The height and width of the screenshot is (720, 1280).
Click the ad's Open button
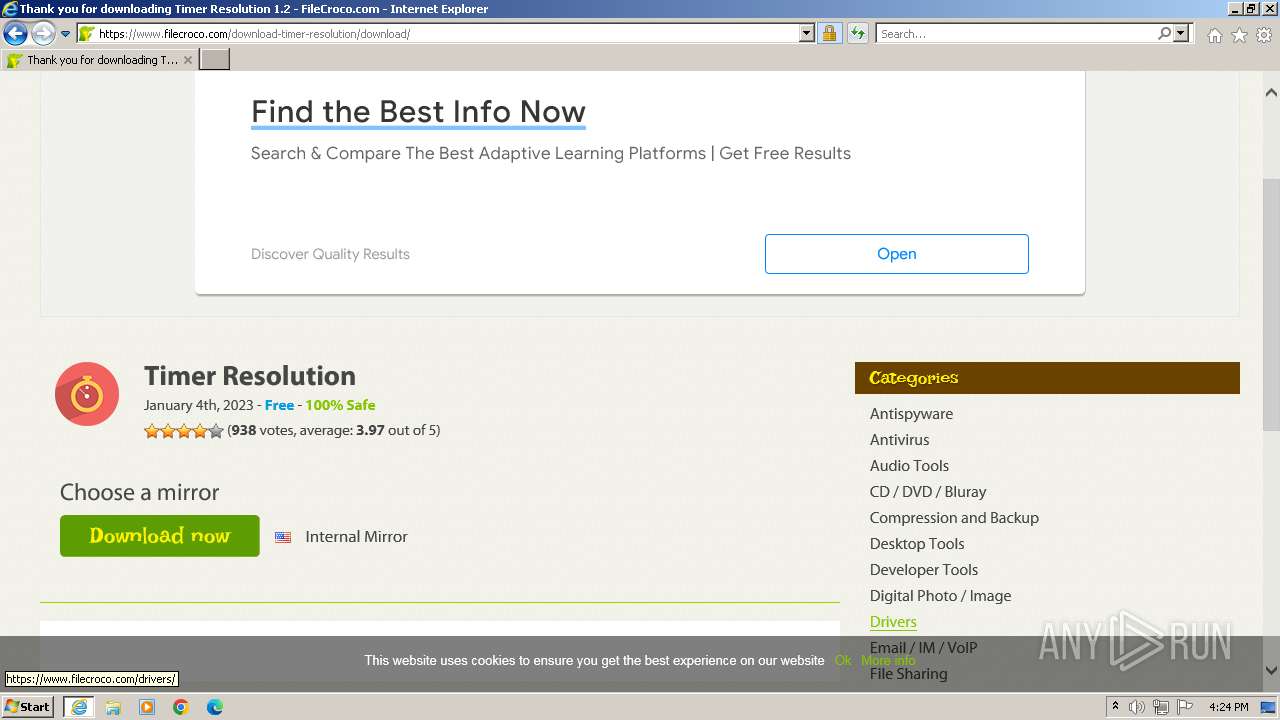click(x=896, y=254)
